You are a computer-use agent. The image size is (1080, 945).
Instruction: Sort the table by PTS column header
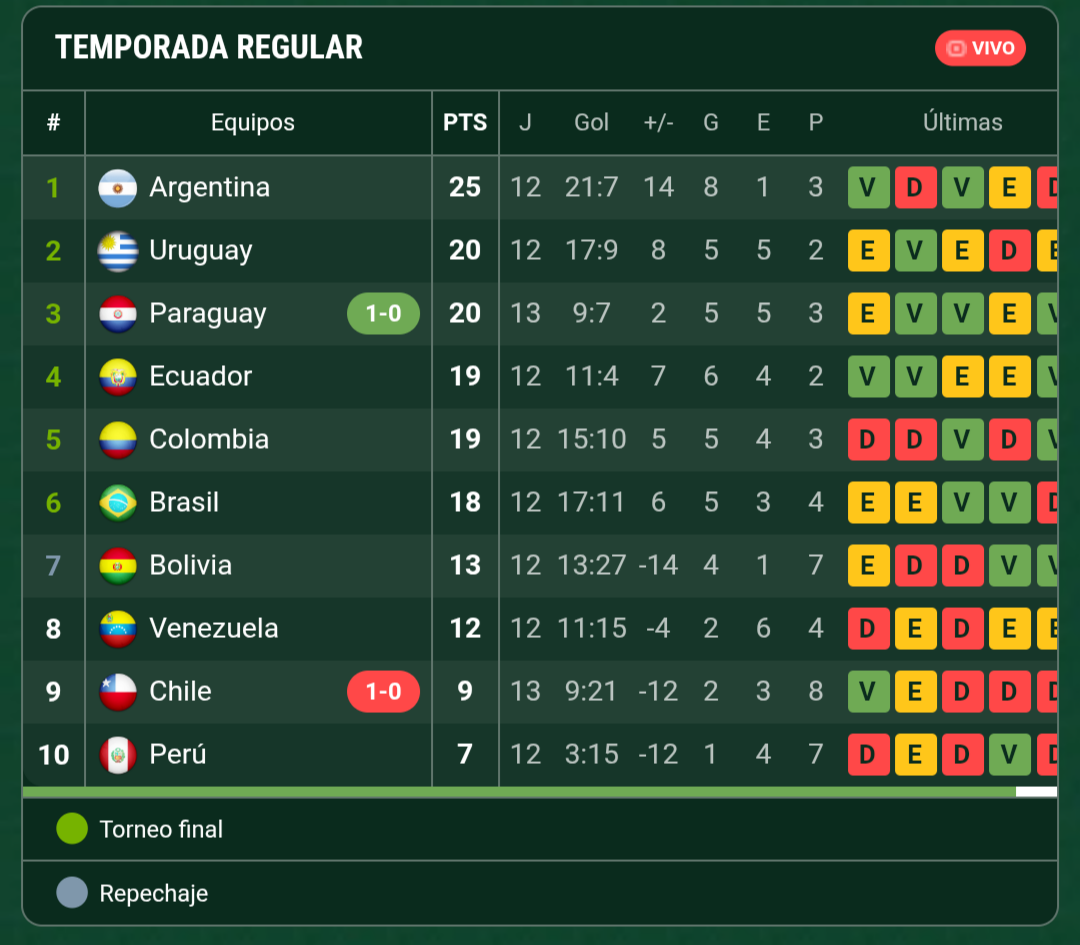tap(465, 123)
